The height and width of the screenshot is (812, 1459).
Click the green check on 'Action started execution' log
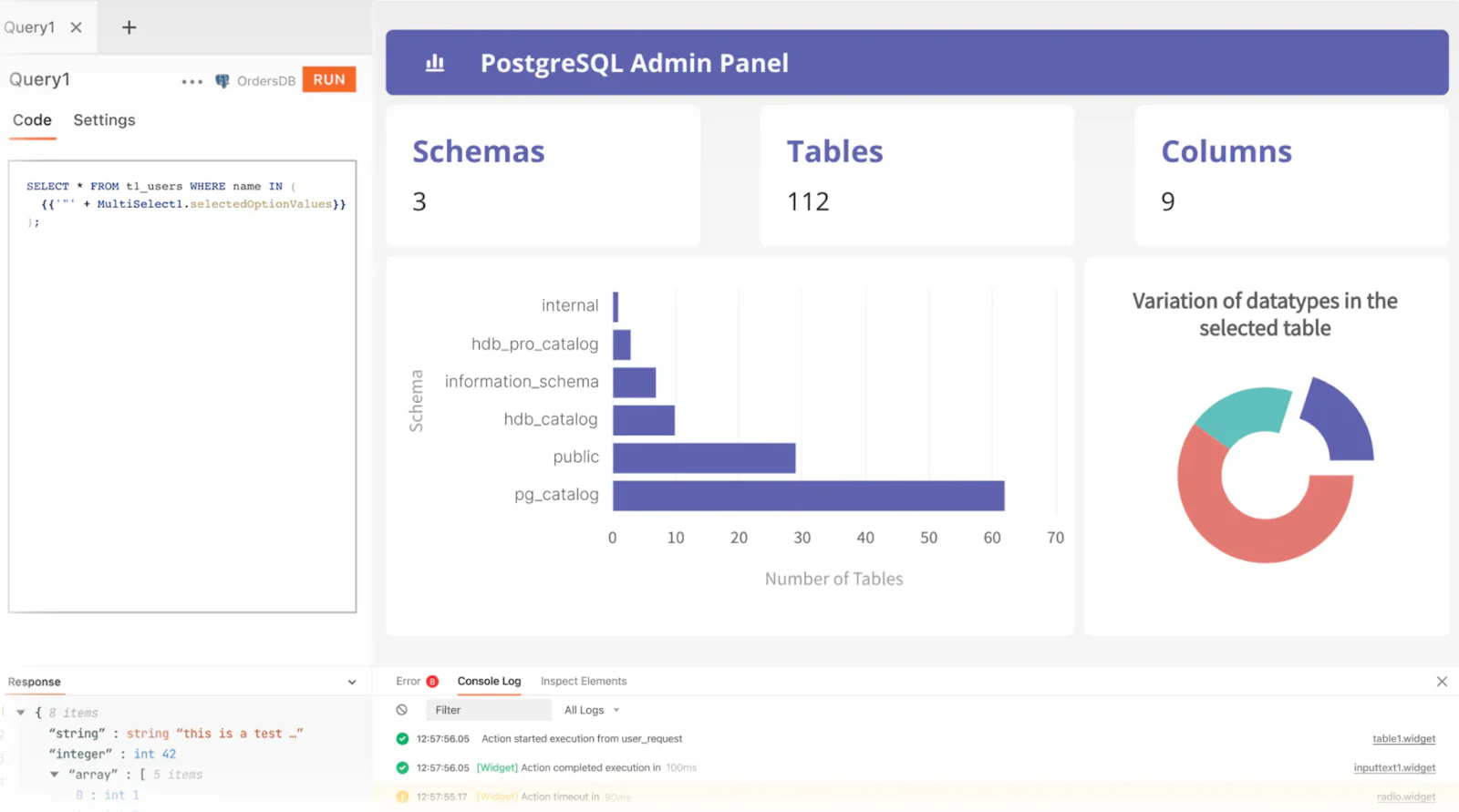(x=402, y=739)
